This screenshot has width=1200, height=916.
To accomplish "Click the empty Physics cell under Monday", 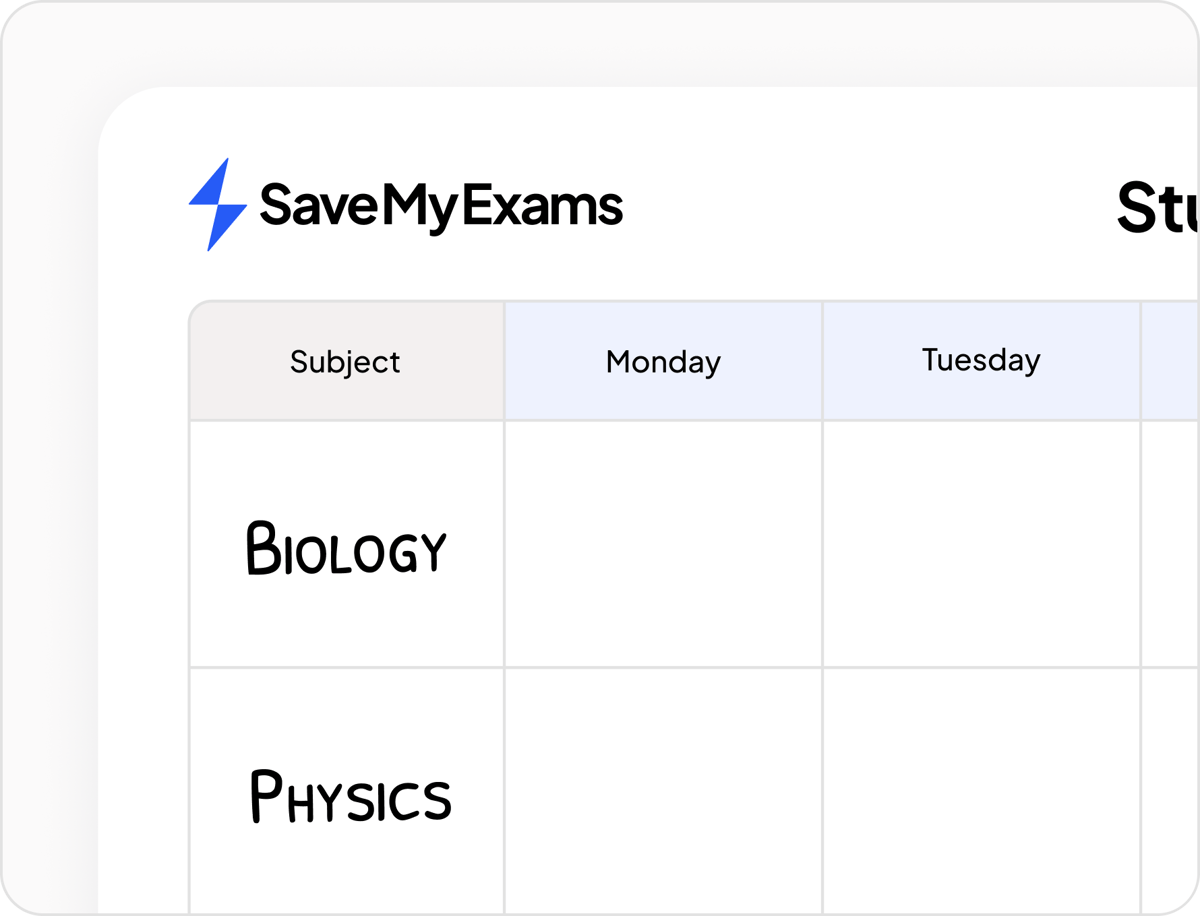I will point(663,790).
